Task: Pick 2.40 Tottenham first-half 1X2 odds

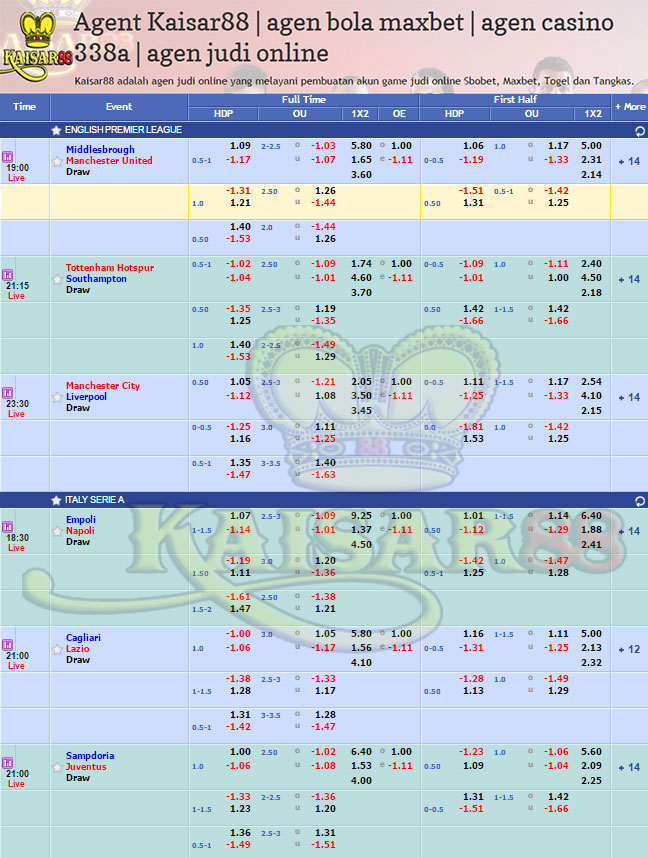Action: tap(592, 263)
